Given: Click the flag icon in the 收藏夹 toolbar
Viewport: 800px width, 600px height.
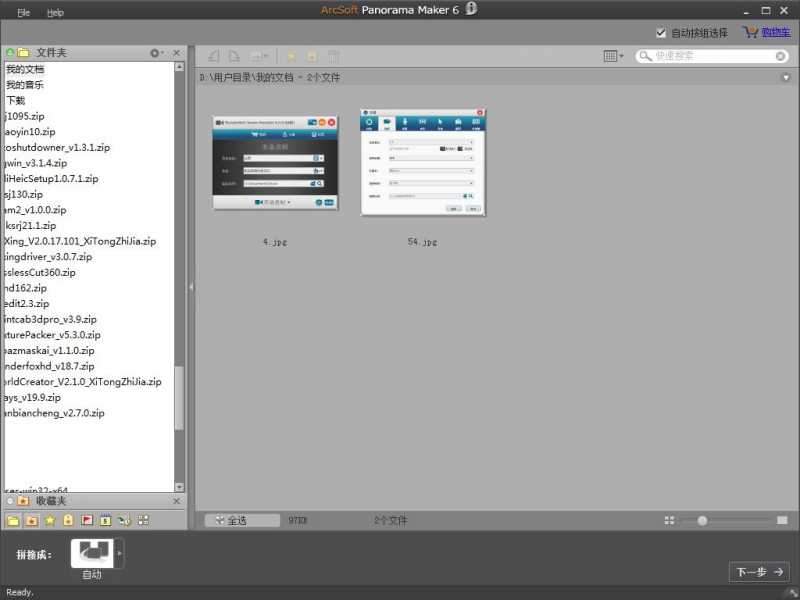Looking at the screenshot, I should [86, 520].
